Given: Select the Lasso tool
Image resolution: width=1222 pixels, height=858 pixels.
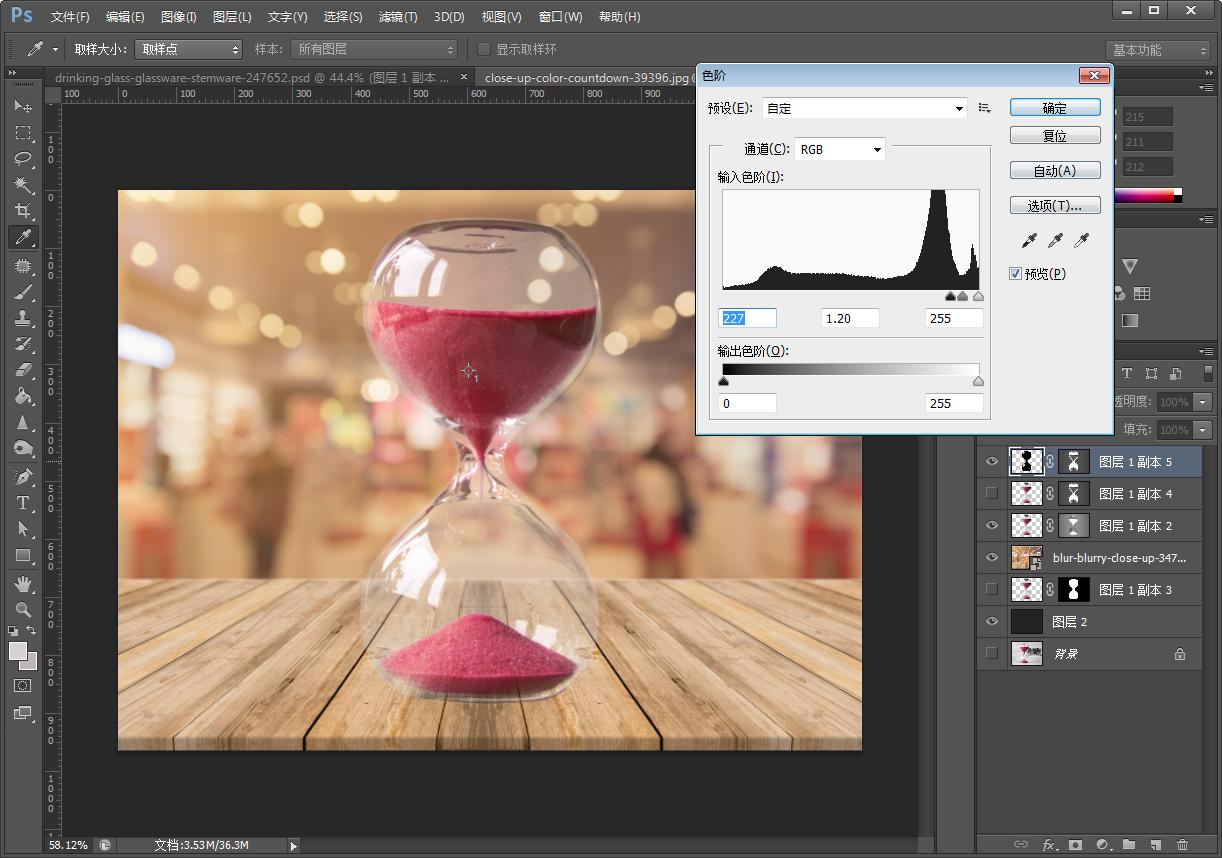Looking at the screenshot, I should [x=23, y=159].
